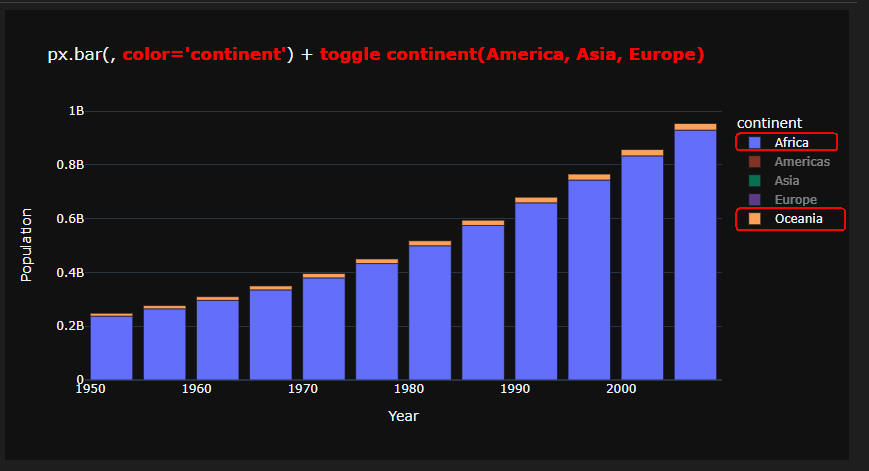Click the Europe purple legend swatch
This screenshot has width=869, height=471.
coord(754,199)
